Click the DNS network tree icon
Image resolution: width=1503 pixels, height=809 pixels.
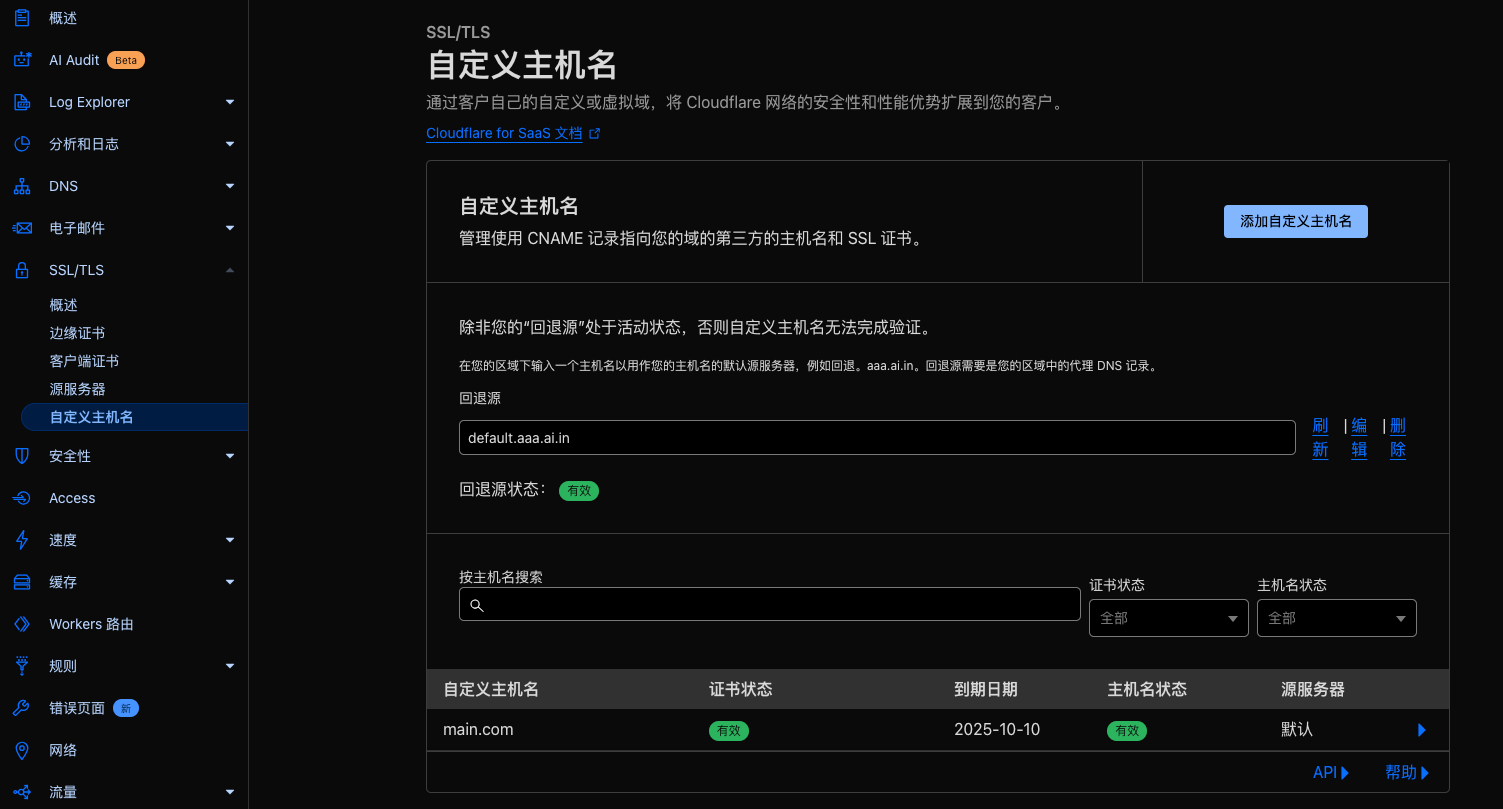pyautogui.click(x=22, y=186)
